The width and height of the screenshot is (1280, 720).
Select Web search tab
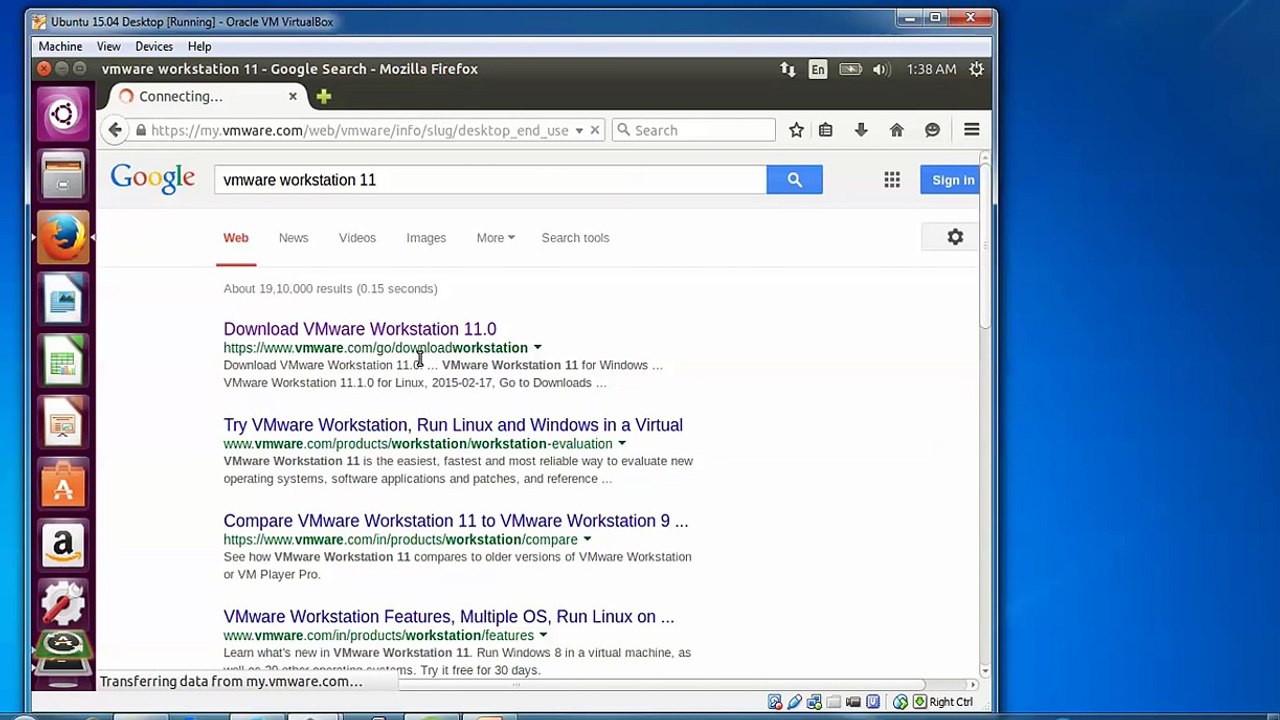point(236,238)
